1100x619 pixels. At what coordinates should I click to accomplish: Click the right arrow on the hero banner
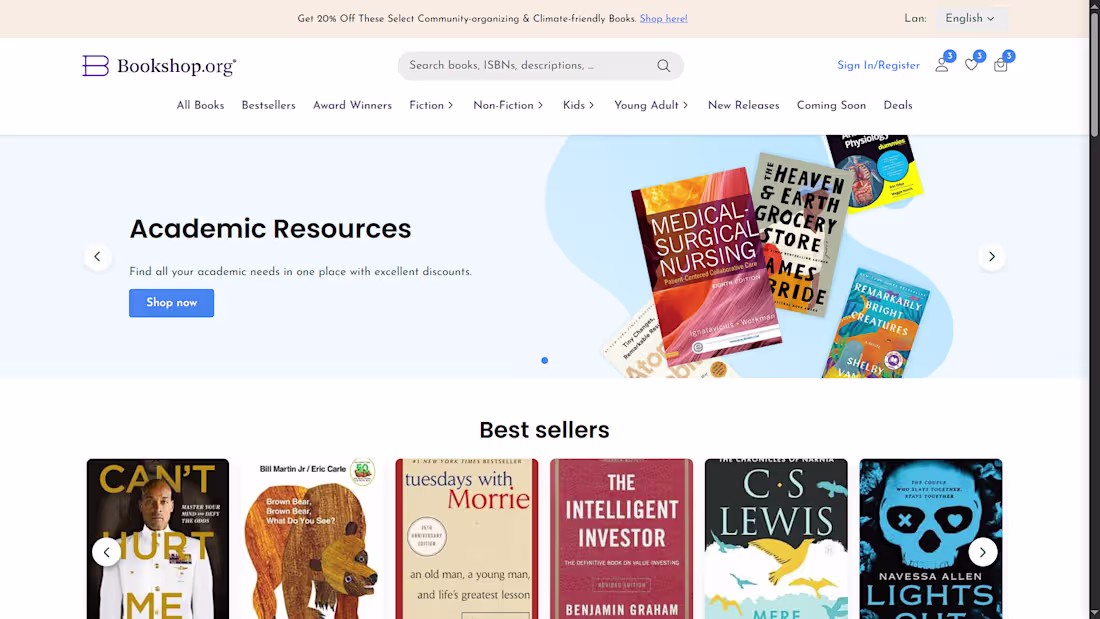[x=991, y=256]
